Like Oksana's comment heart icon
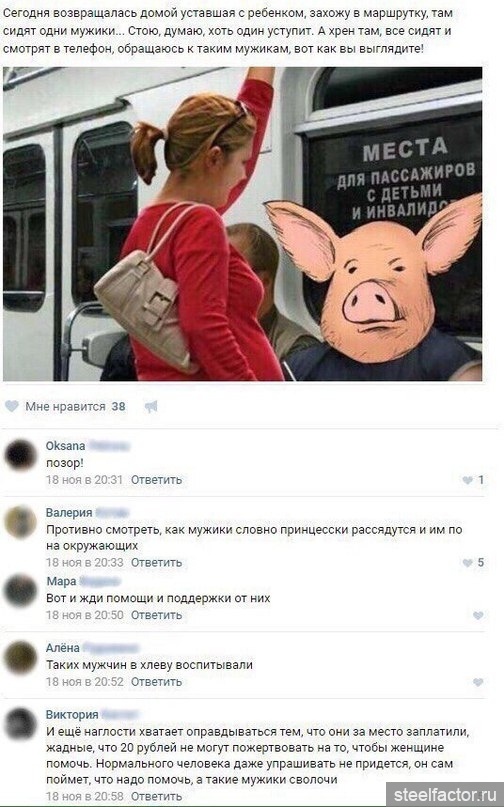 (467, 480)
